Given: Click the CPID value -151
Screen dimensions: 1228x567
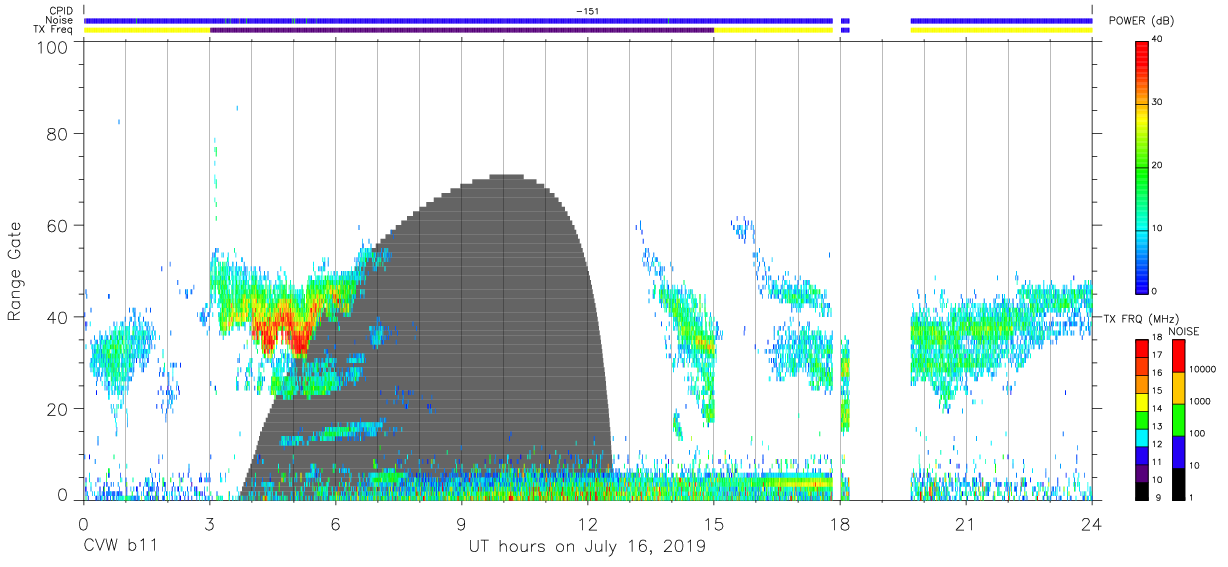Looking at the screenshot, I should click(x=587, y=11).
